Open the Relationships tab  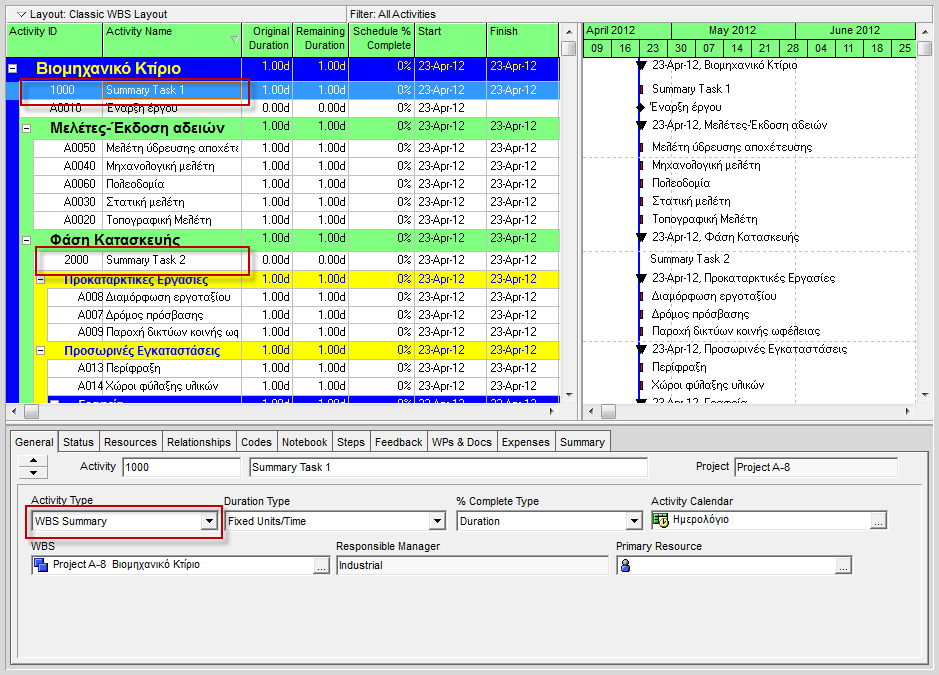pos(199,442)
